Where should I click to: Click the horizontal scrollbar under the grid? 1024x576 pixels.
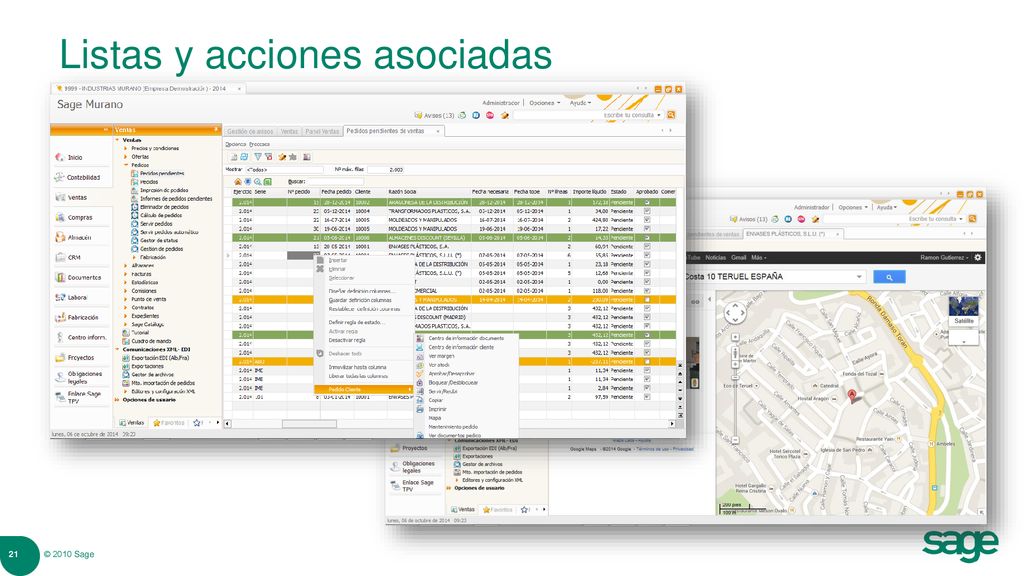(450, 424)
